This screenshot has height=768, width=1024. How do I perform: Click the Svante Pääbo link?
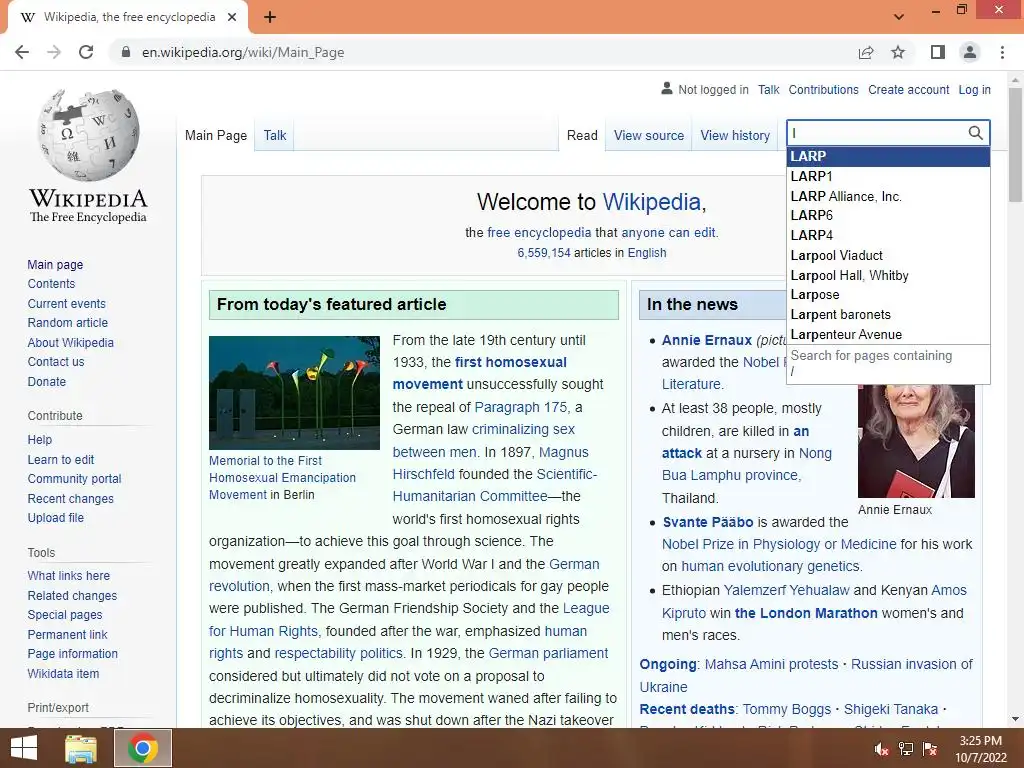[708, 522]
